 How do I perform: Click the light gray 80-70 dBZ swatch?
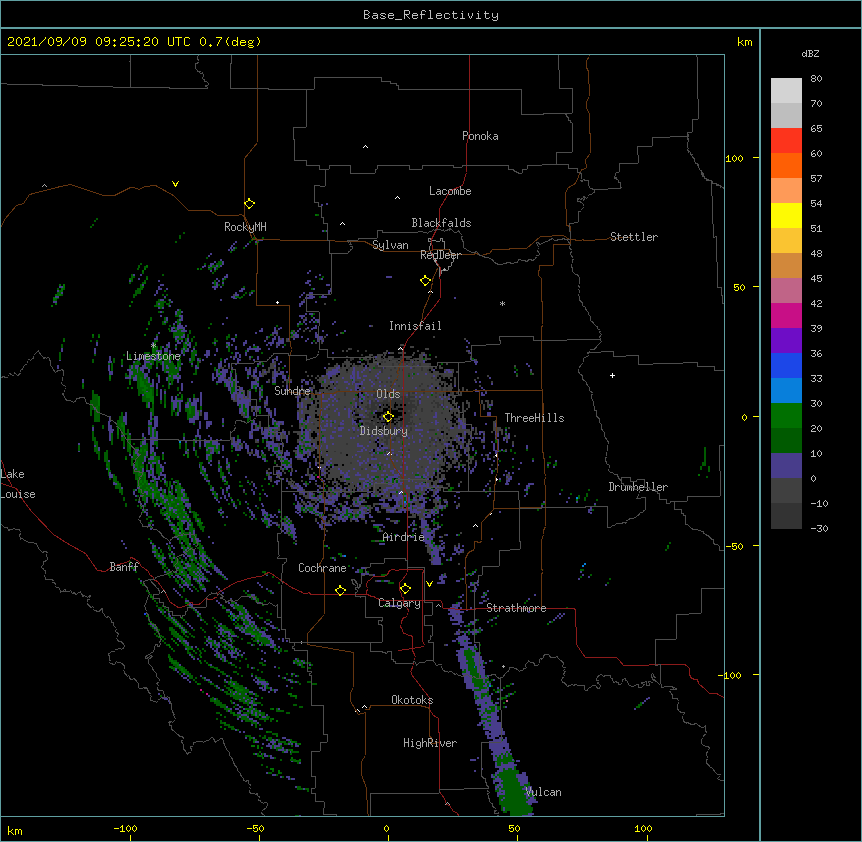pos(786,91)
